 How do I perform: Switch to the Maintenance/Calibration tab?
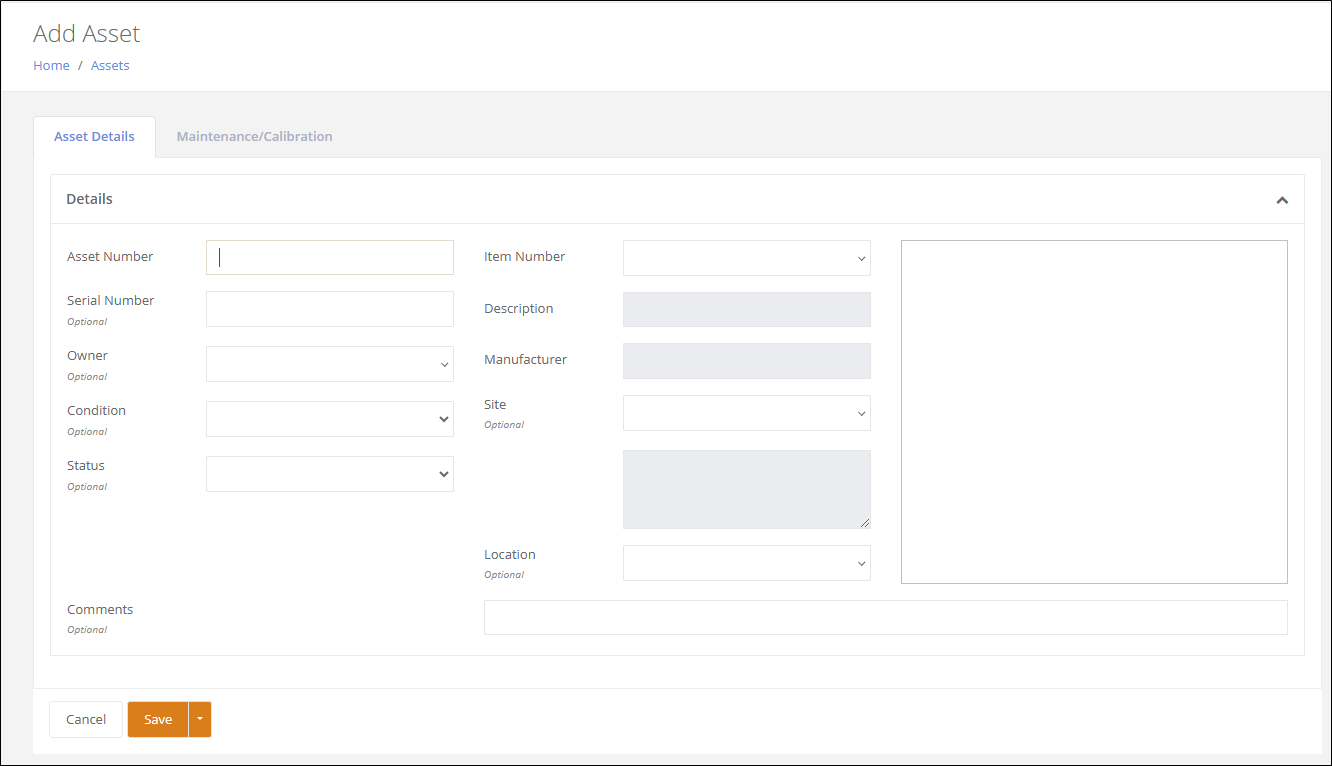[x=255, y=137]
